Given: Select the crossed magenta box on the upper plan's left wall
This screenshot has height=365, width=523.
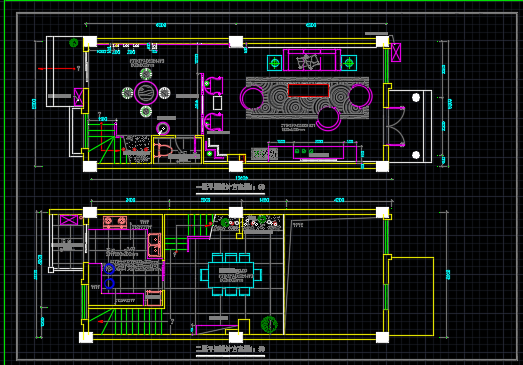Looking at the screenshot, I should click(78, 97).
